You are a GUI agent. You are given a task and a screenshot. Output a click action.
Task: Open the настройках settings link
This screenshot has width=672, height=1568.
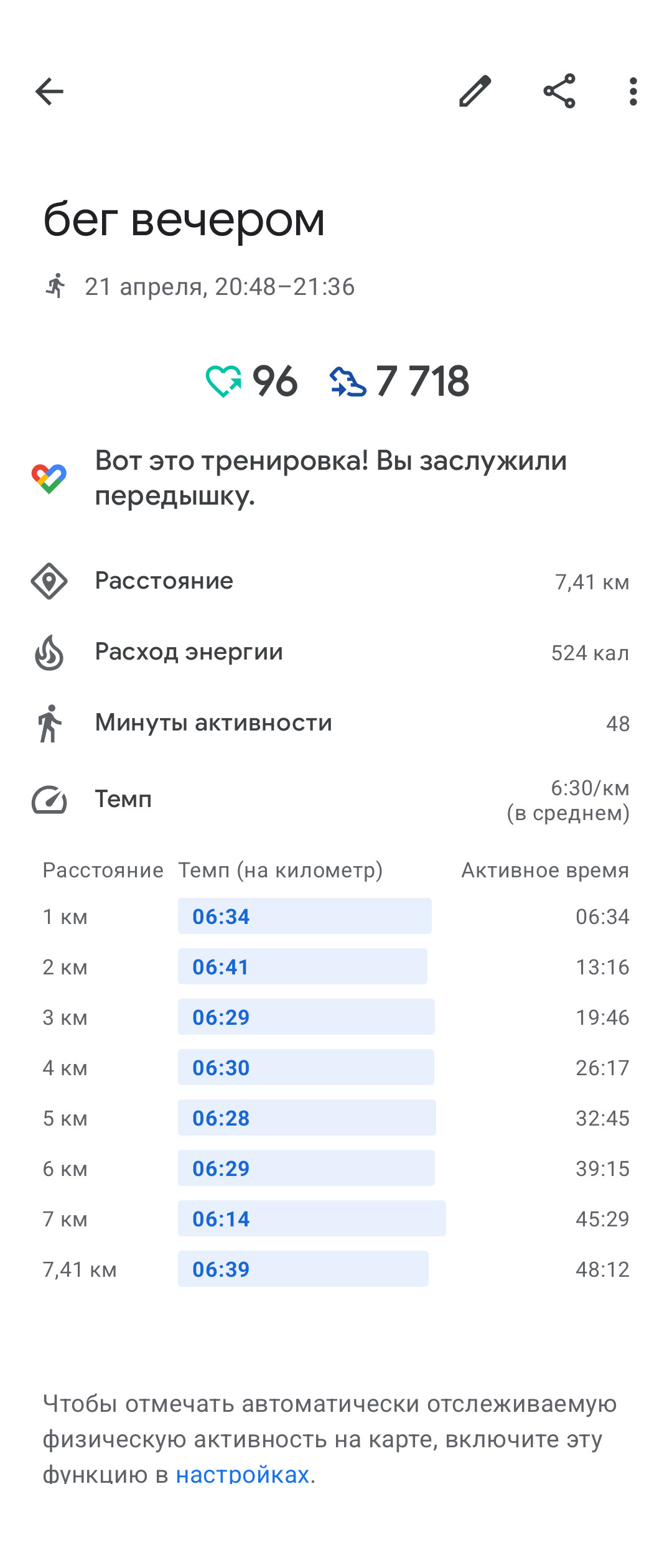click(x=243, y=1475)
